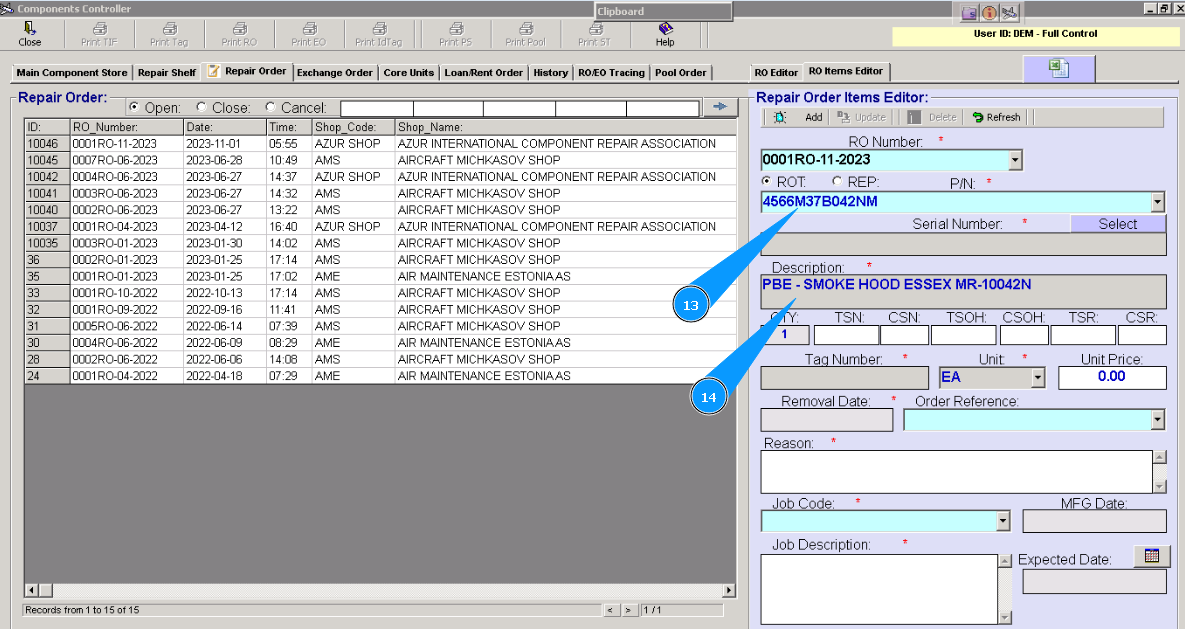Click the Close door icon in toolbar
The width and height of the screenshot is (1185, 629).
pyautogui.click(x=30, y=29)
